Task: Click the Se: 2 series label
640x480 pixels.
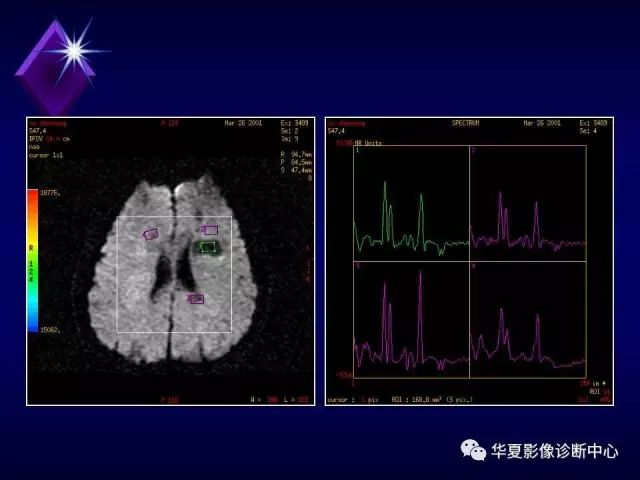Action: 289,131
